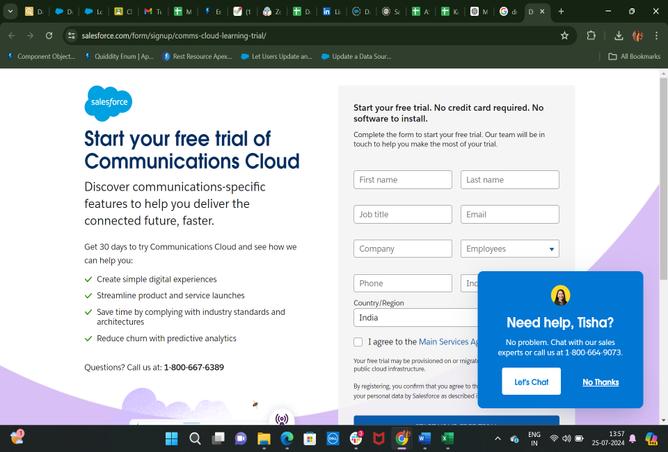Open the Let Users Update bookmark

277,56
